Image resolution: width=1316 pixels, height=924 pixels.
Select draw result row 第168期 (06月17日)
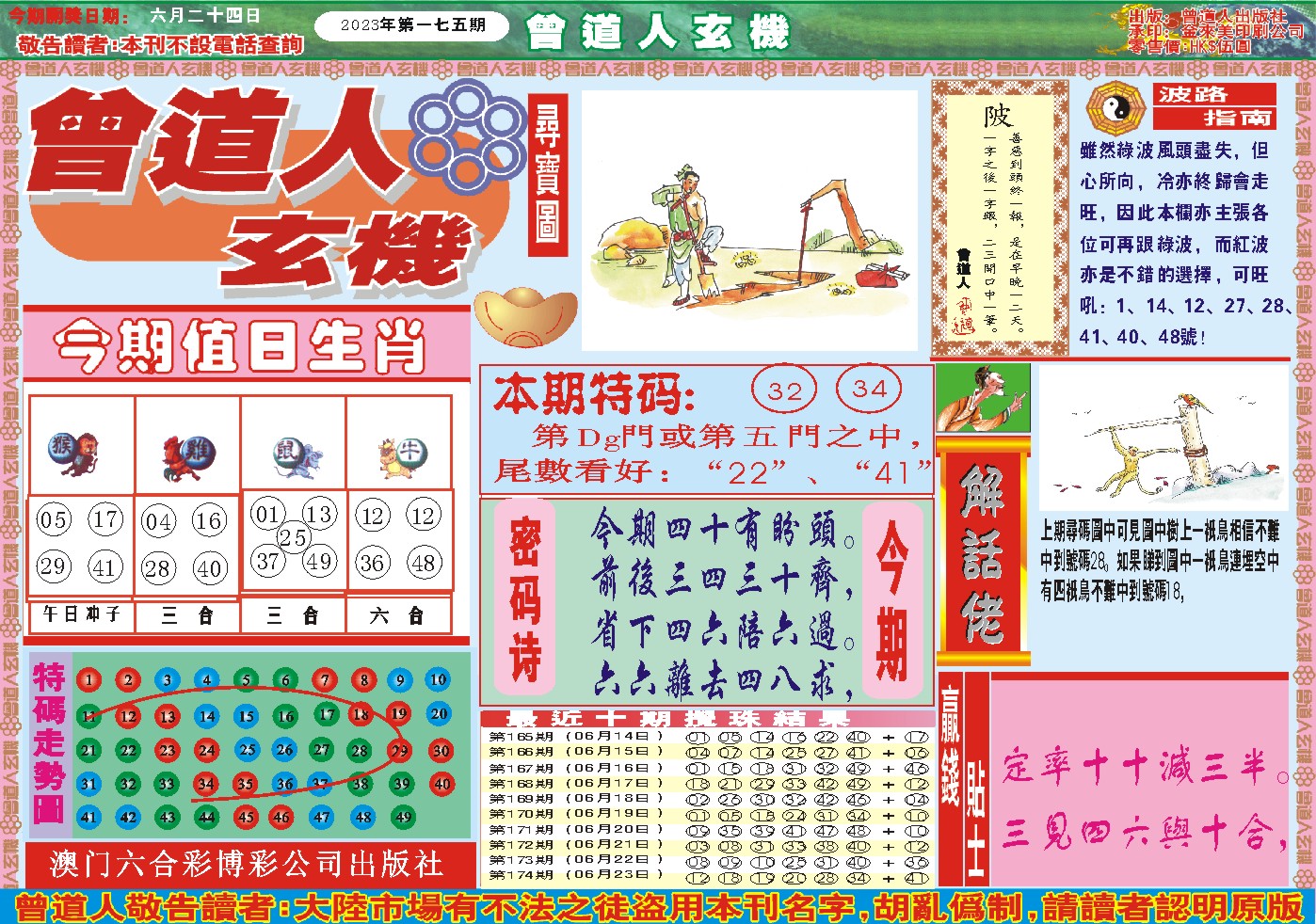[708, 783]
